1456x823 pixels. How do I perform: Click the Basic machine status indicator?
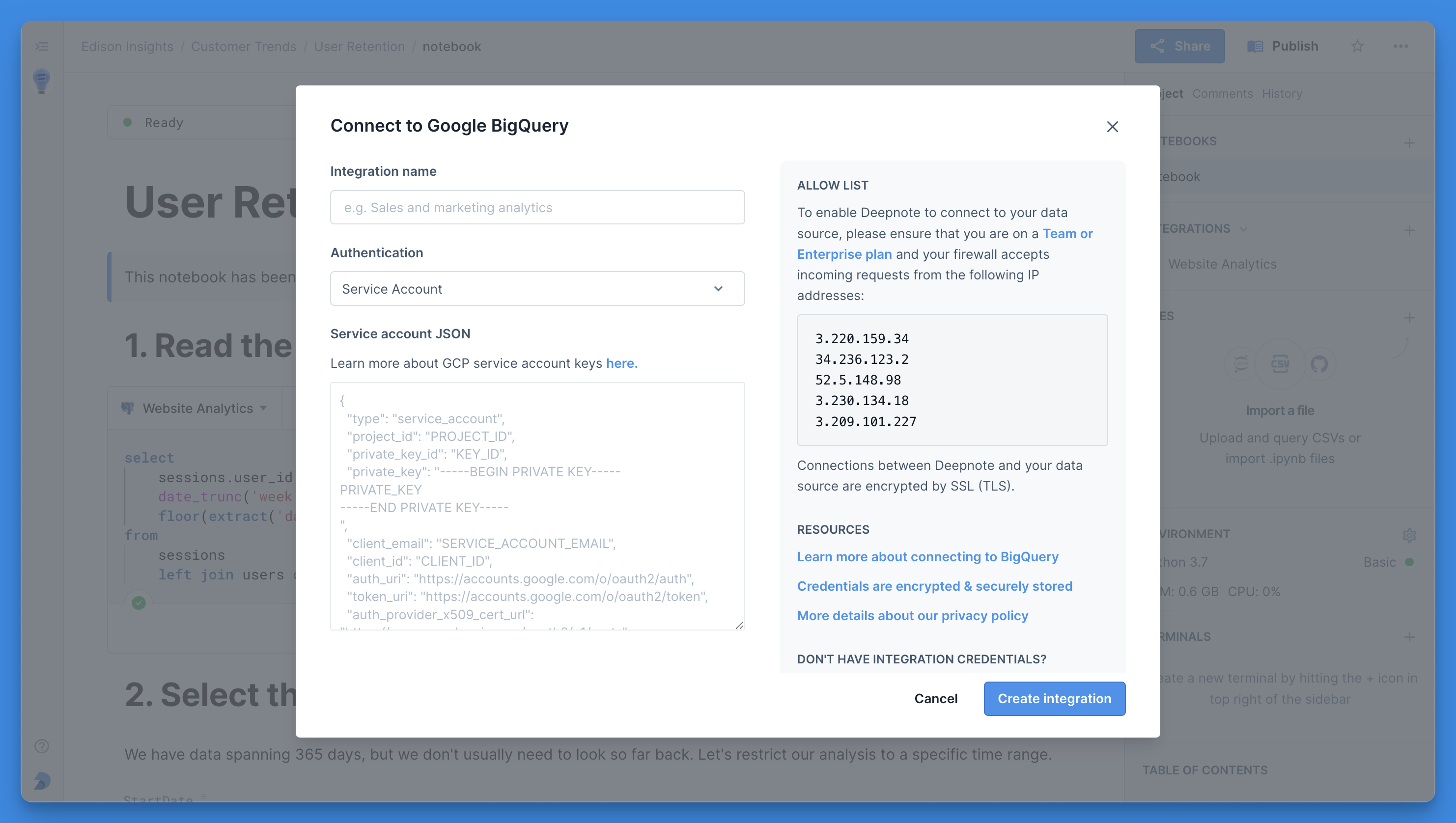[x=1388, y=562]
